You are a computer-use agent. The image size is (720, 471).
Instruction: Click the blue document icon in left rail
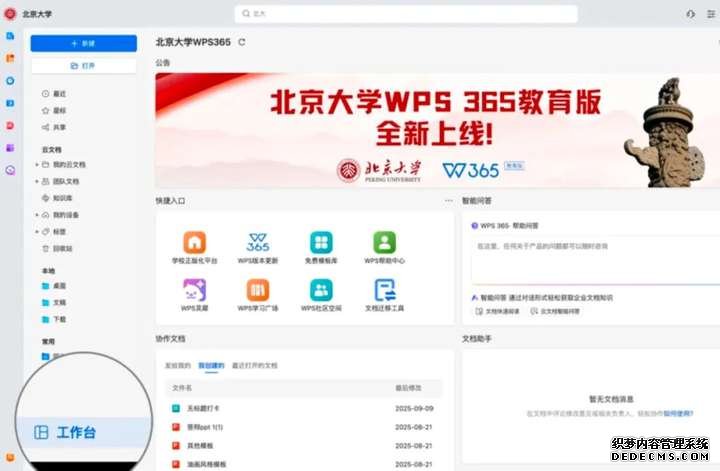[10, 36]
